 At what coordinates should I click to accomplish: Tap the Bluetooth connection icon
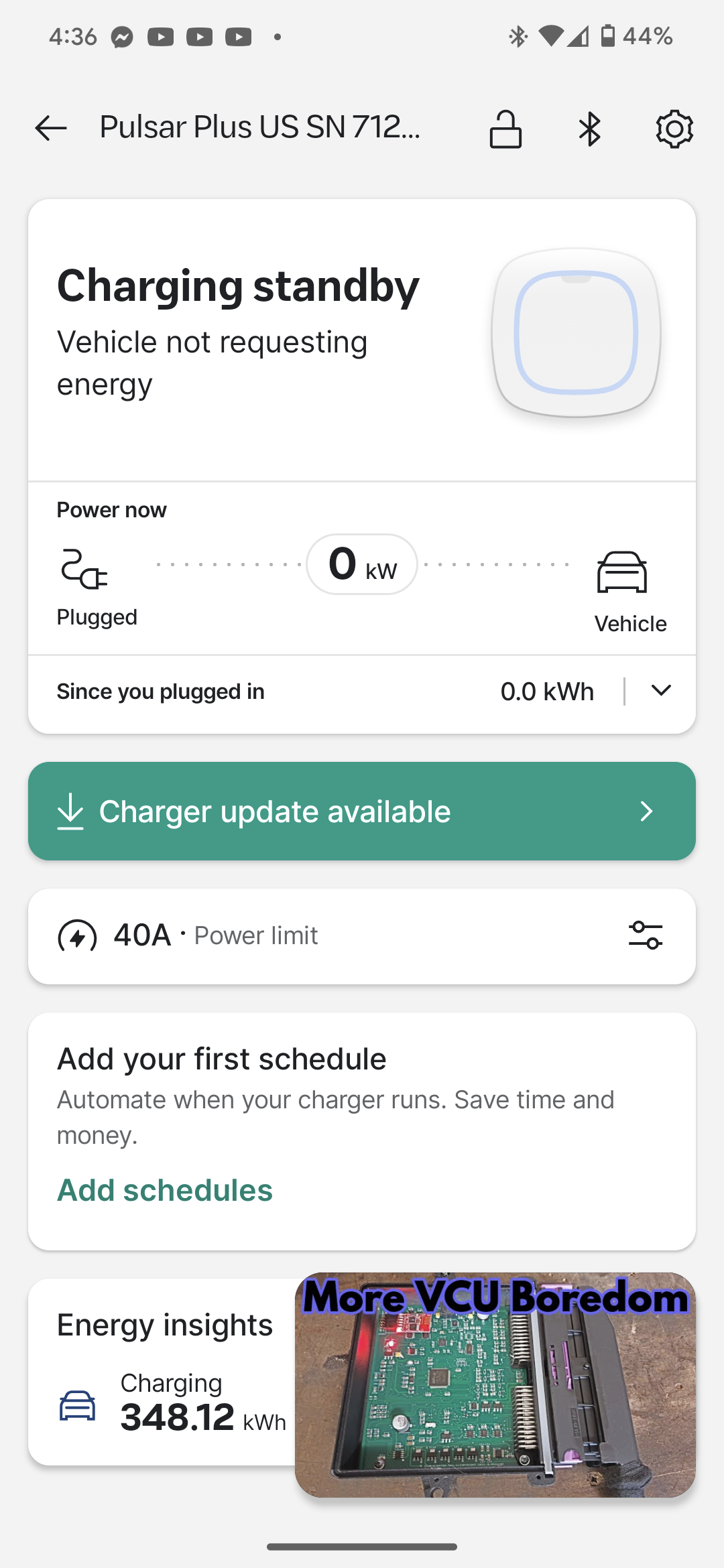click(590, 129)
